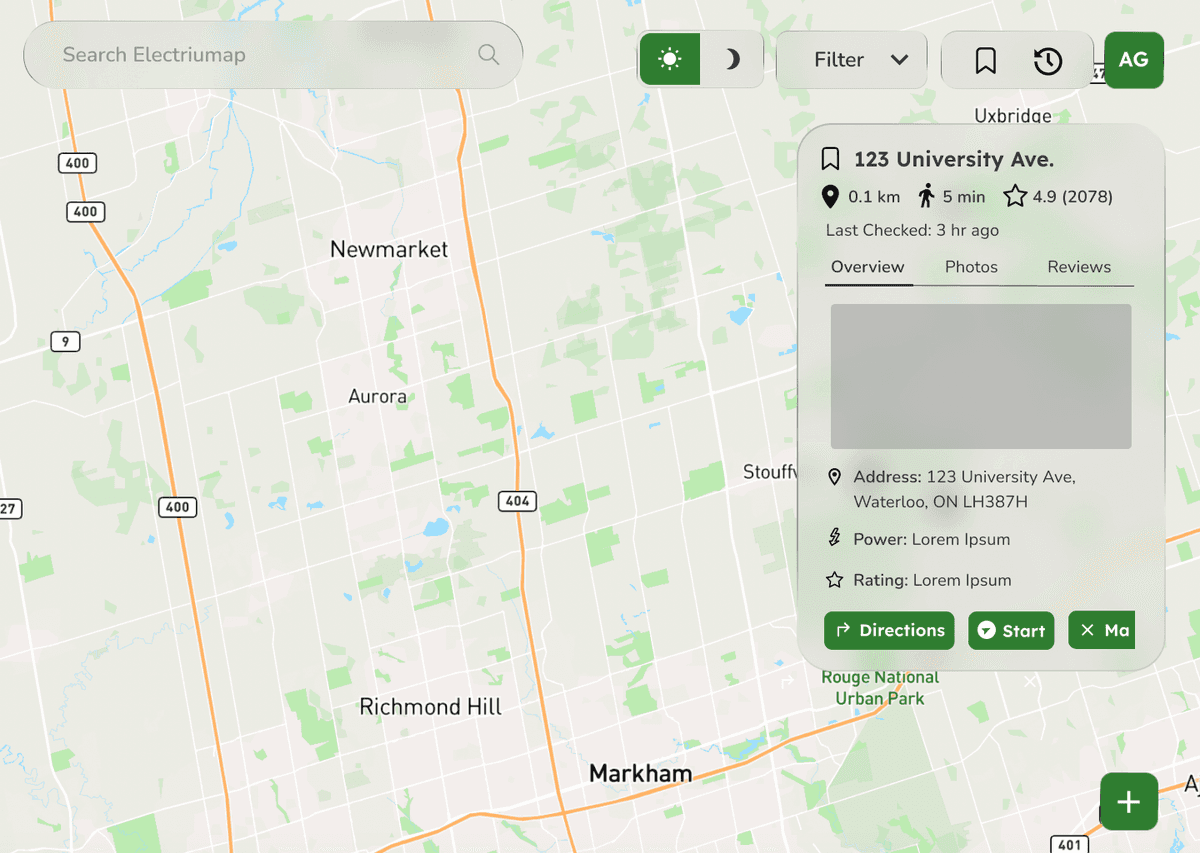Click the star rating icon showing 4.9
1200x853 pixels.
1015,196
